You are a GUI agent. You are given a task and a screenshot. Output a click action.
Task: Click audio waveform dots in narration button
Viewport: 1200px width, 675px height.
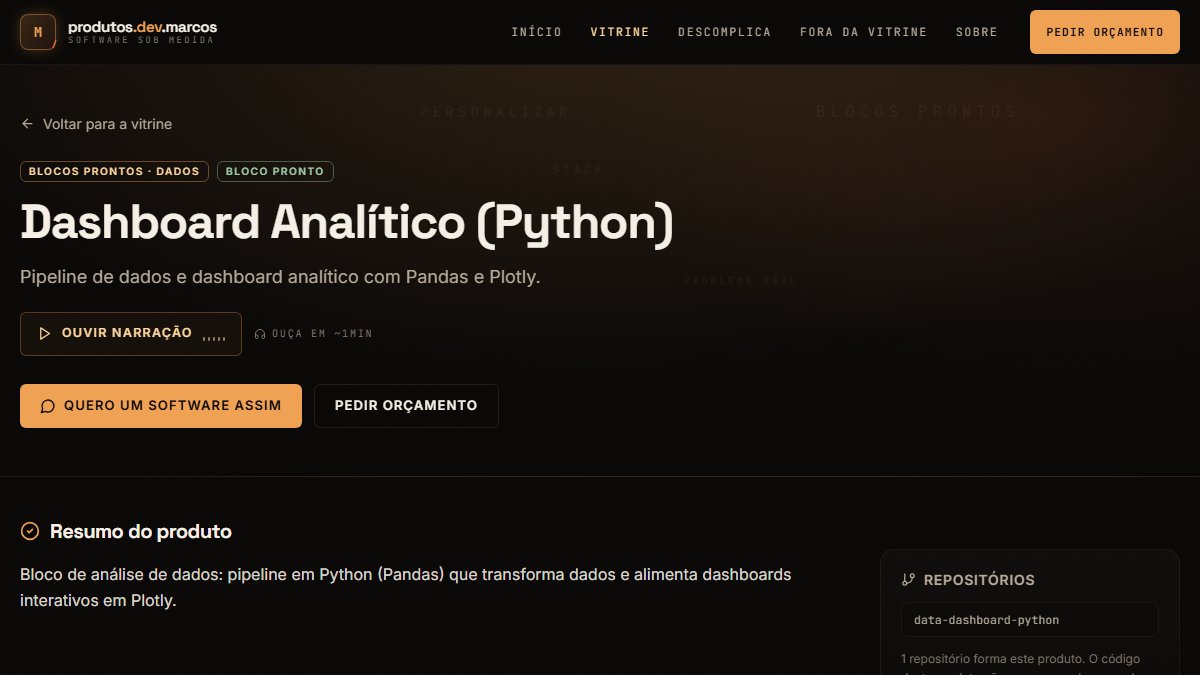pos(214,338)
